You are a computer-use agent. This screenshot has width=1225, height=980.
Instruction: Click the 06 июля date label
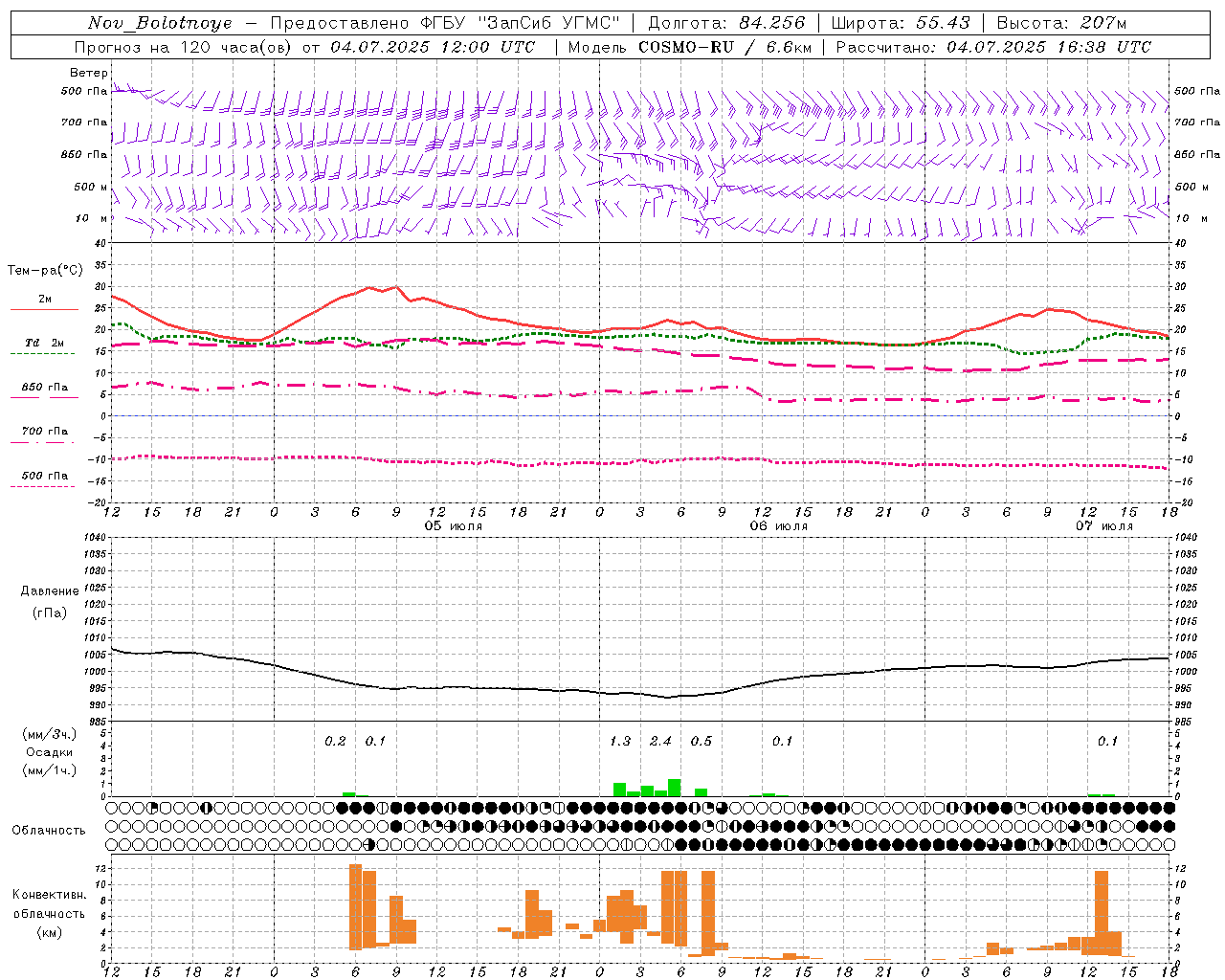point(778,526)
